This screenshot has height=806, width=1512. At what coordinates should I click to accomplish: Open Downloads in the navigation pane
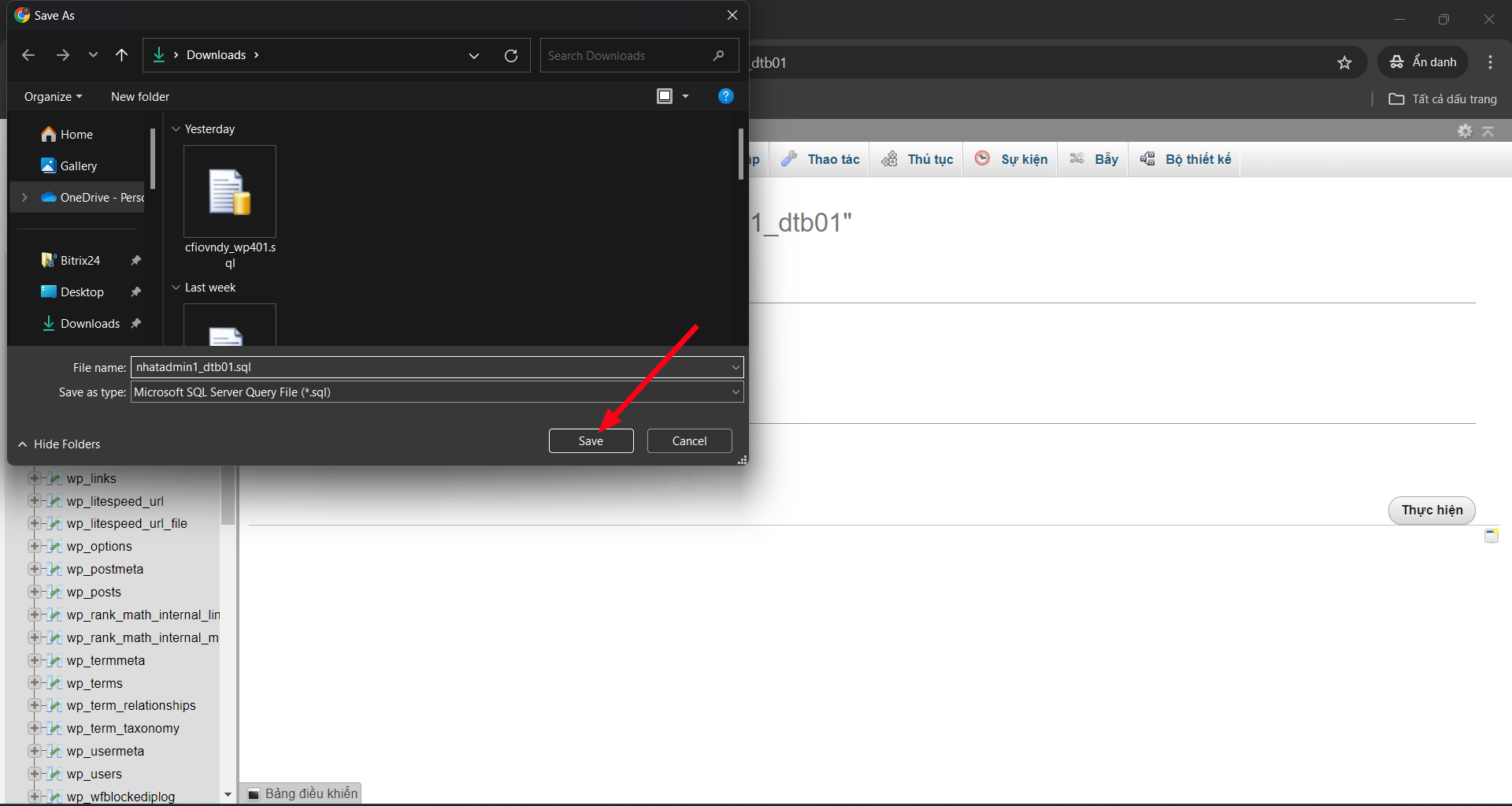point(90,324)
